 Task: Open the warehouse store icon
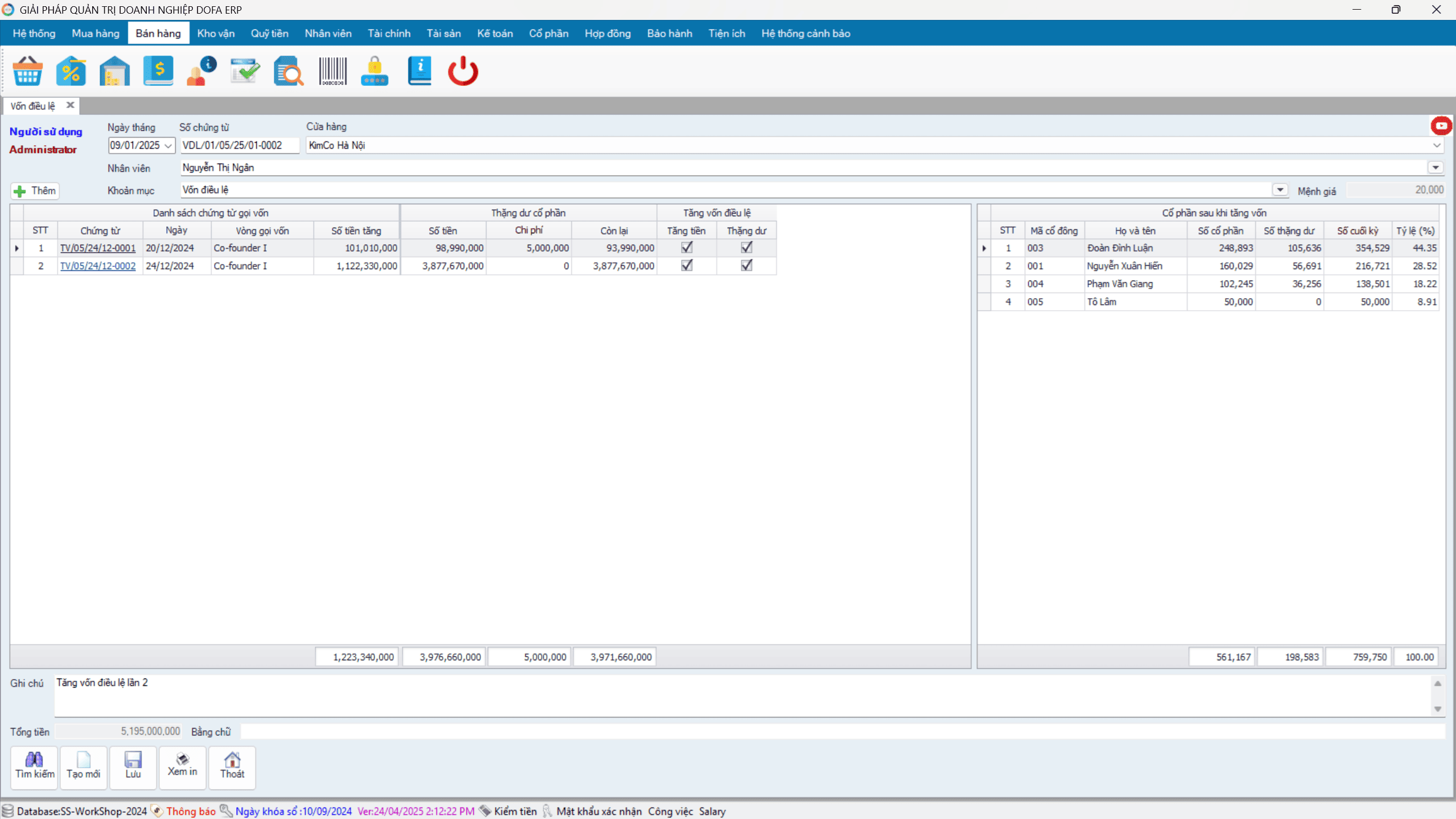point(114,71)
